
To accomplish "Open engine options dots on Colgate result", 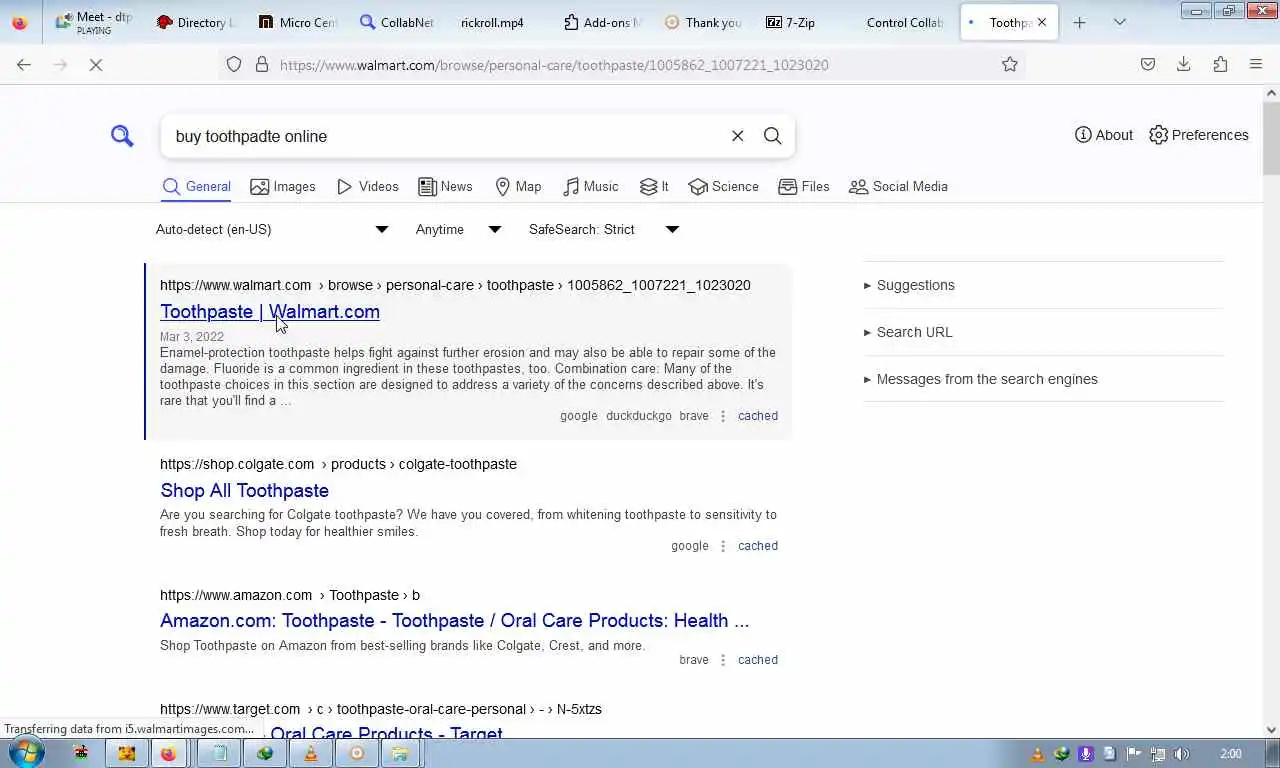I will pos(723,546).
